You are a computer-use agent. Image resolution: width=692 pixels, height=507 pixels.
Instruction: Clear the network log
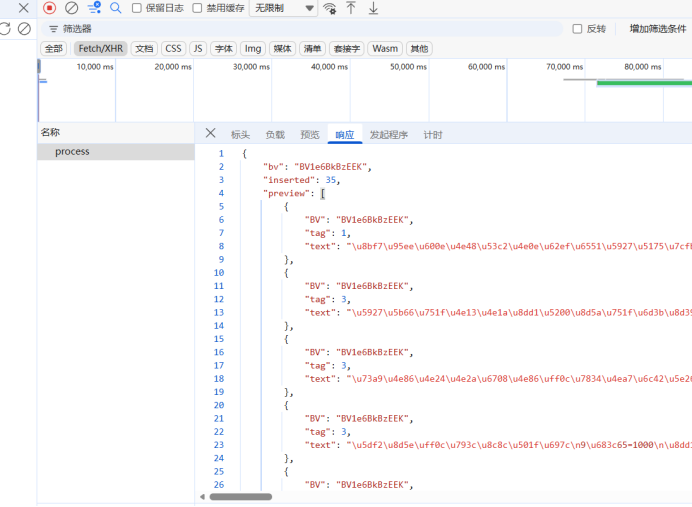click(71, 8)
